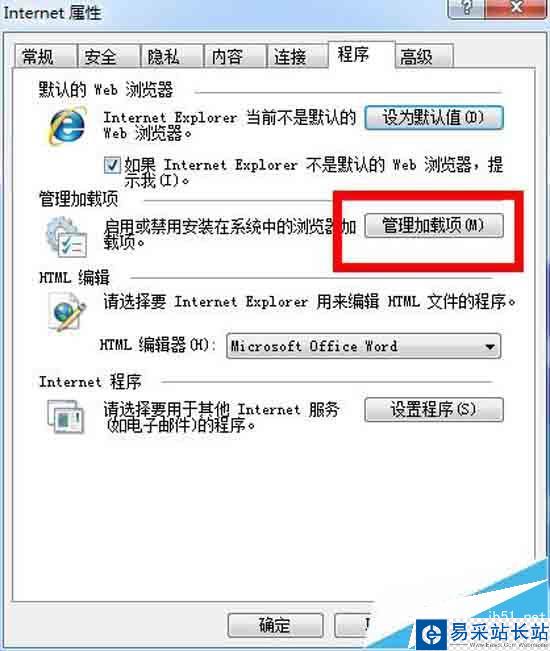Screen dimensions: 550x651
Task: Click the help question mark button
Action: click(467, 8)
